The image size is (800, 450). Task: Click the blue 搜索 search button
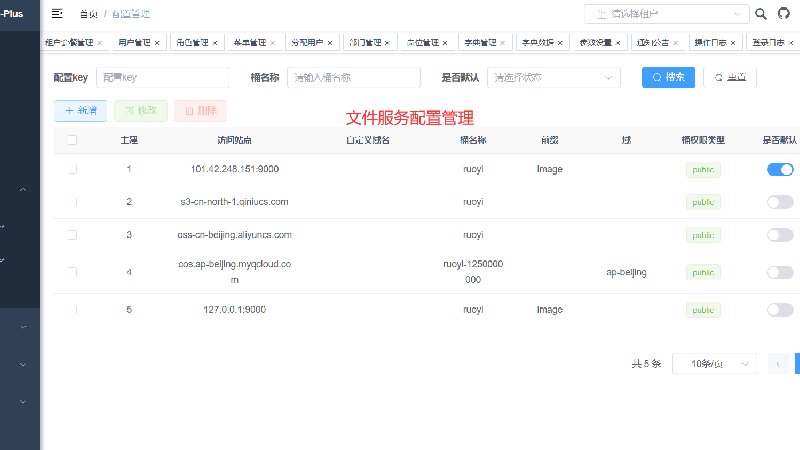pyautogui.click(x=668, y=77)
